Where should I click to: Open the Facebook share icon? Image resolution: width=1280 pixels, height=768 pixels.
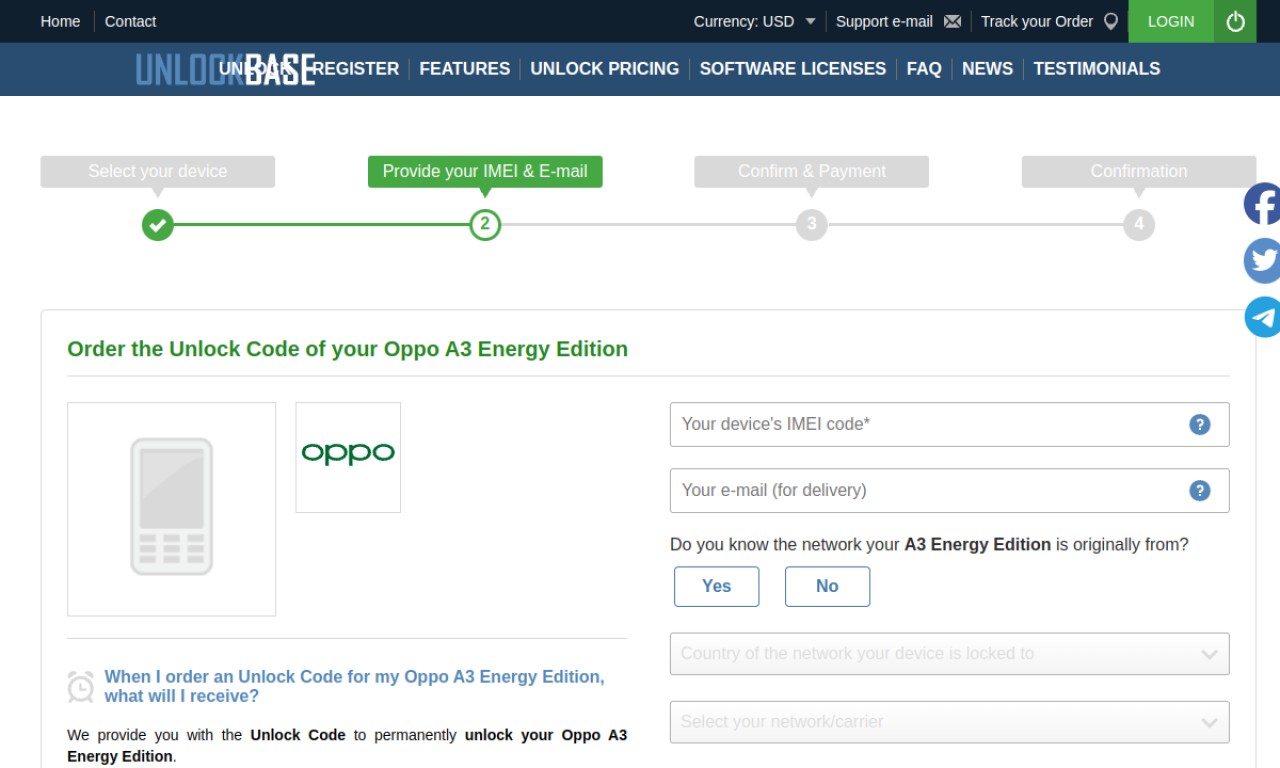1263,204
